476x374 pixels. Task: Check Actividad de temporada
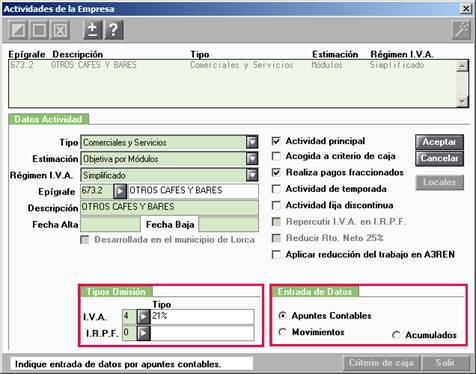coord(276,189)
